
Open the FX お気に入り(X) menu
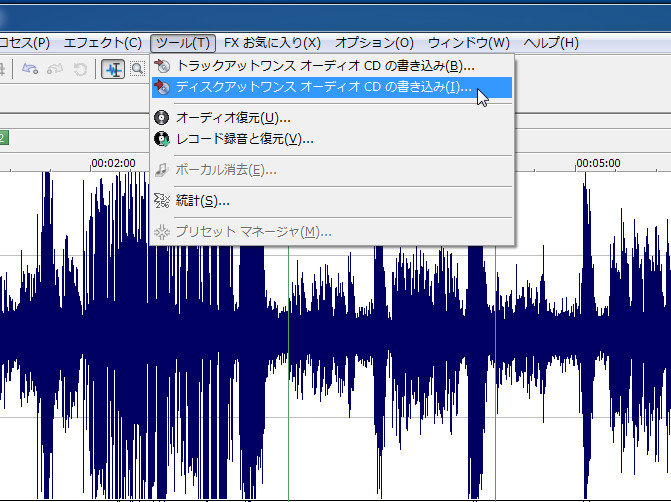pos(272,43)
